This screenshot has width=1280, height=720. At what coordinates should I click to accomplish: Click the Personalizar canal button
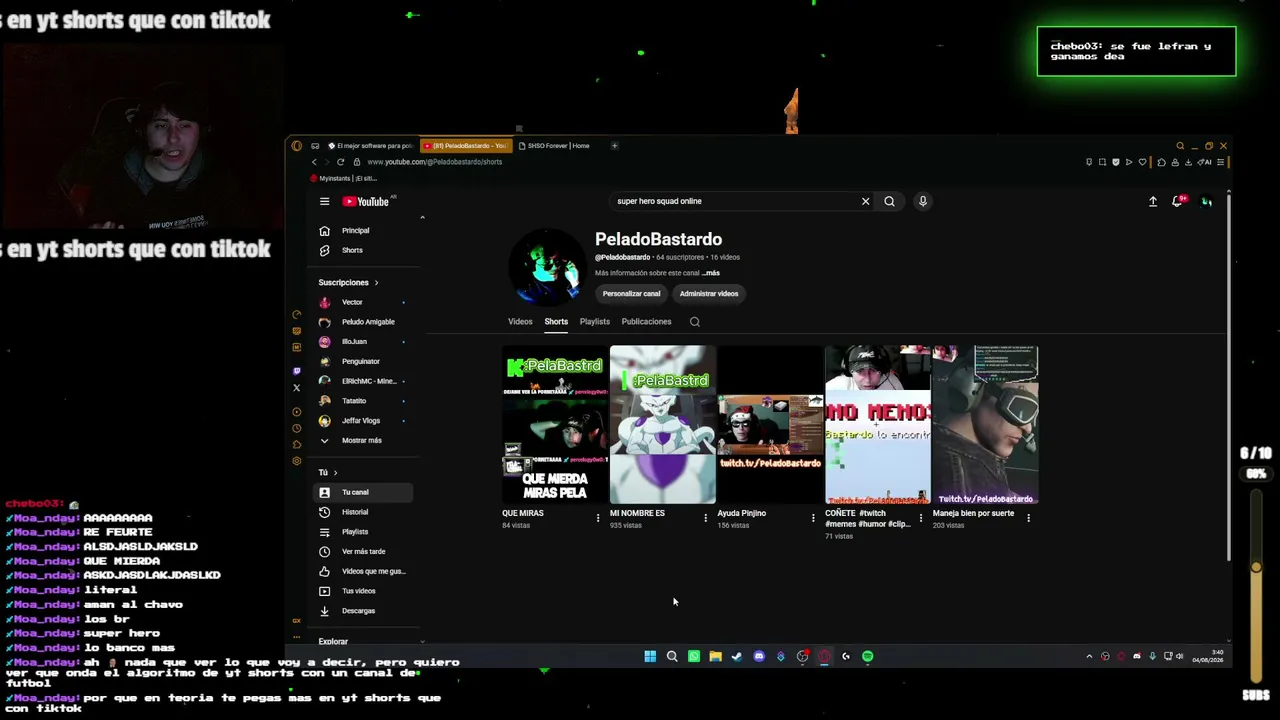tap(631, 294)
